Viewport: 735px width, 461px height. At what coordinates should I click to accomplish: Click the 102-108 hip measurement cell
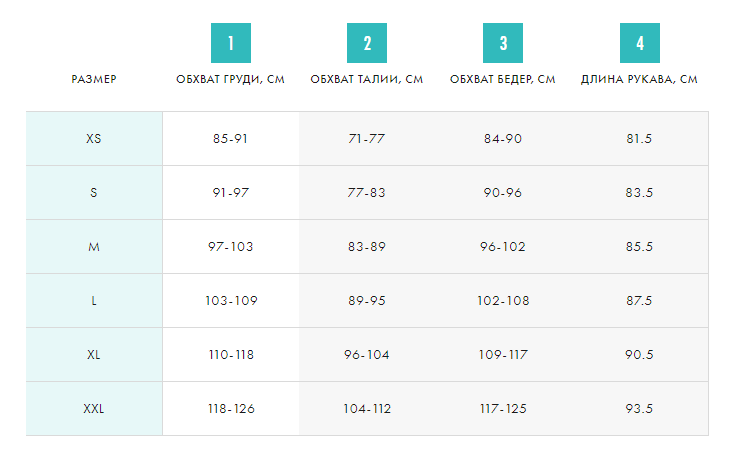coord(503,301)
